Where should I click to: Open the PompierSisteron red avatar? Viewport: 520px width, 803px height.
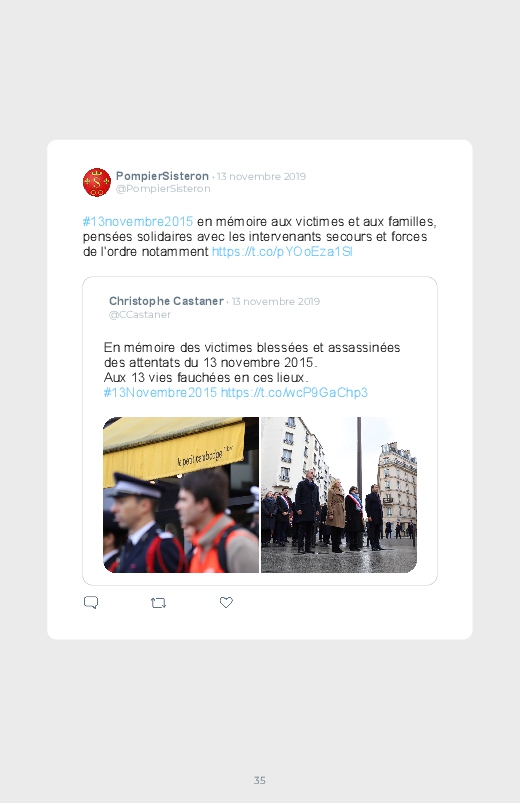click(97, 182)
